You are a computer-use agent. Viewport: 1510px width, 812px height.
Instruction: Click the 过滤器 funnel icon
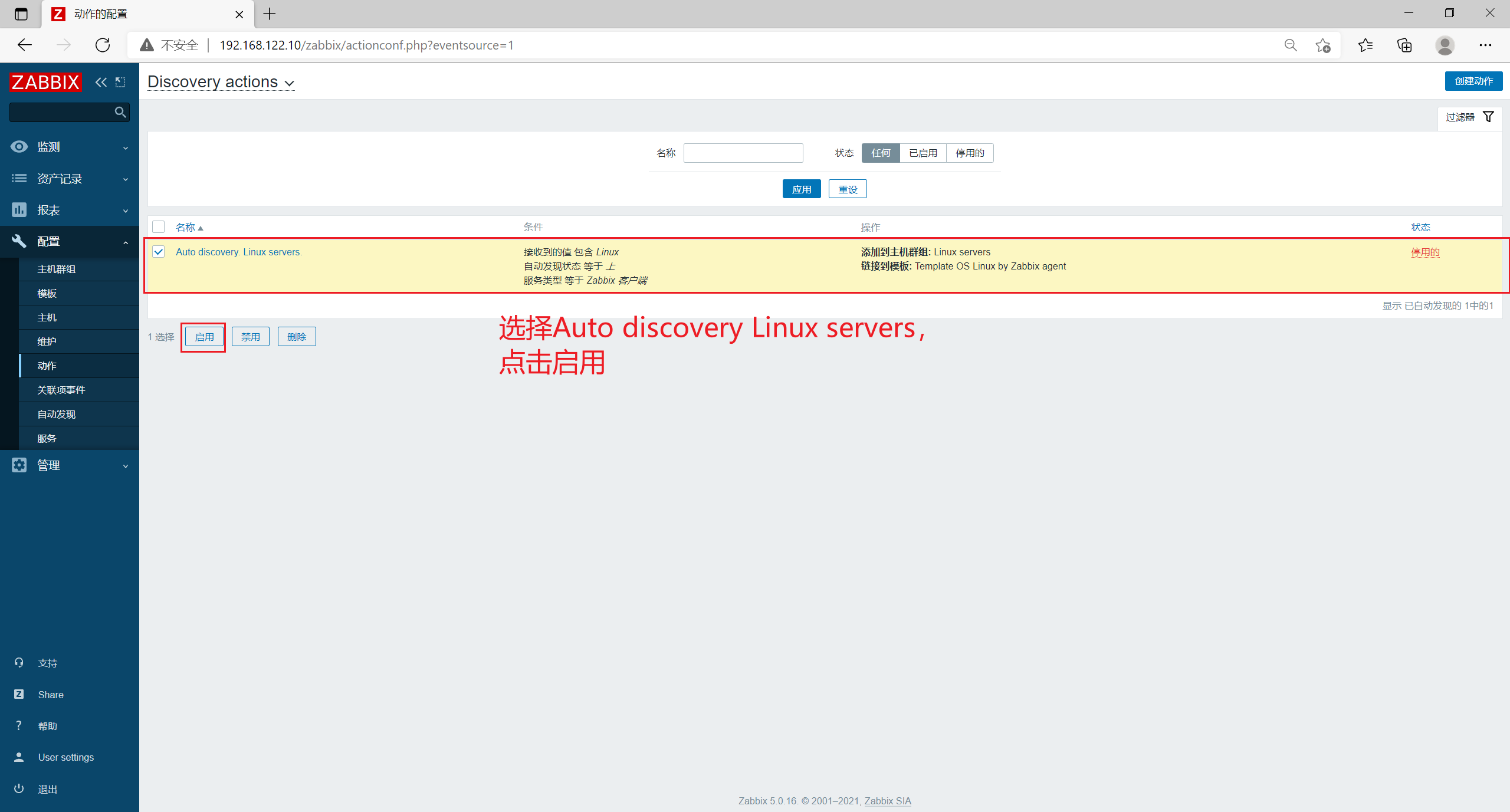pyautogui.click(x=1488, y=117)
